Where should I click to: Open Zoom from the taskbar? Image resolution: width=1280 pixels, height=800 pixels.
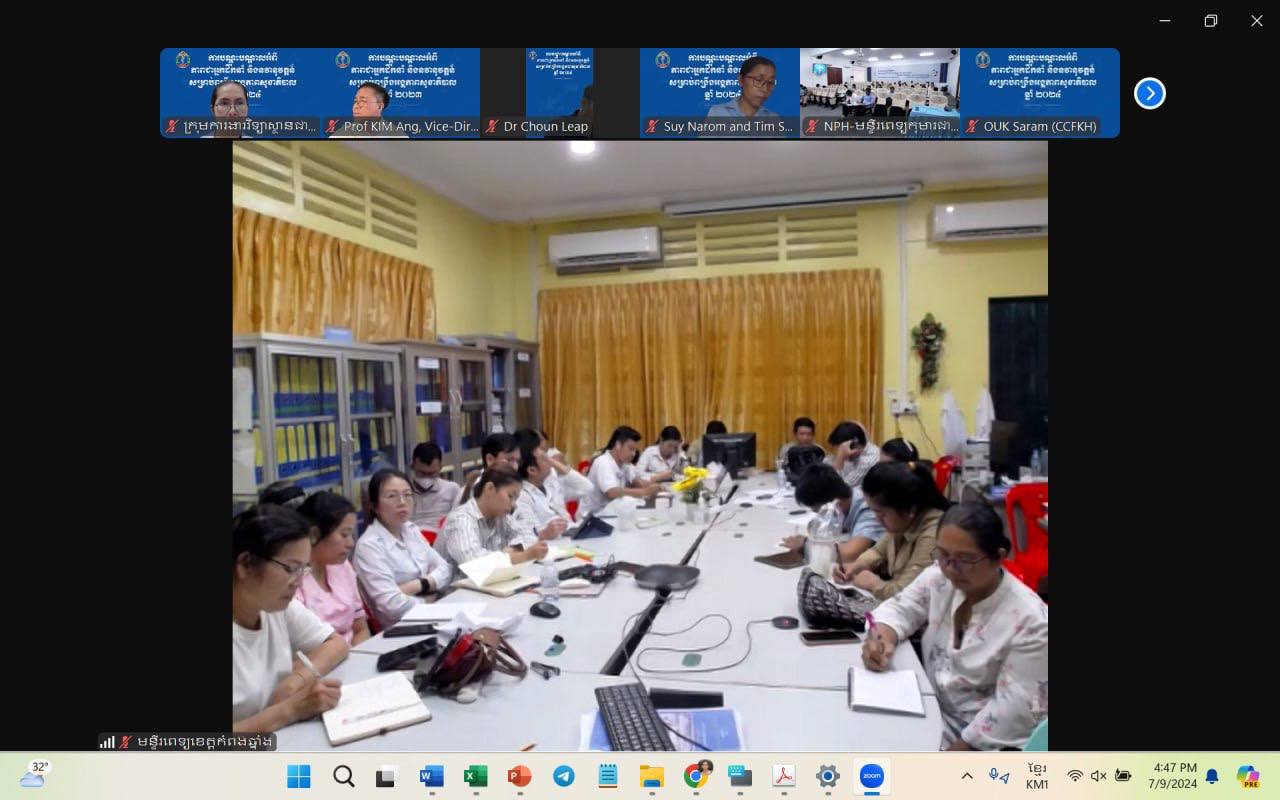click(x=872, y=776)
